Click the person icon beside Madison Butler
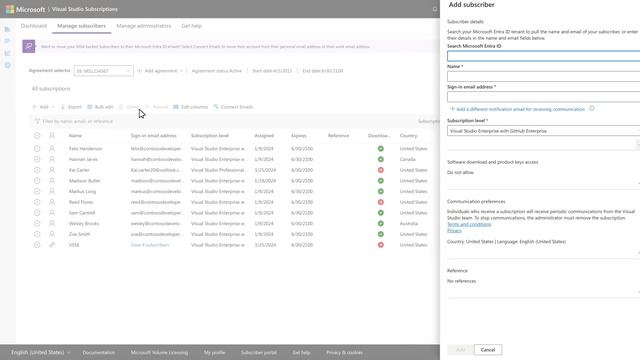640x360 pixels. pyautogui.click(x=52, y=180)
